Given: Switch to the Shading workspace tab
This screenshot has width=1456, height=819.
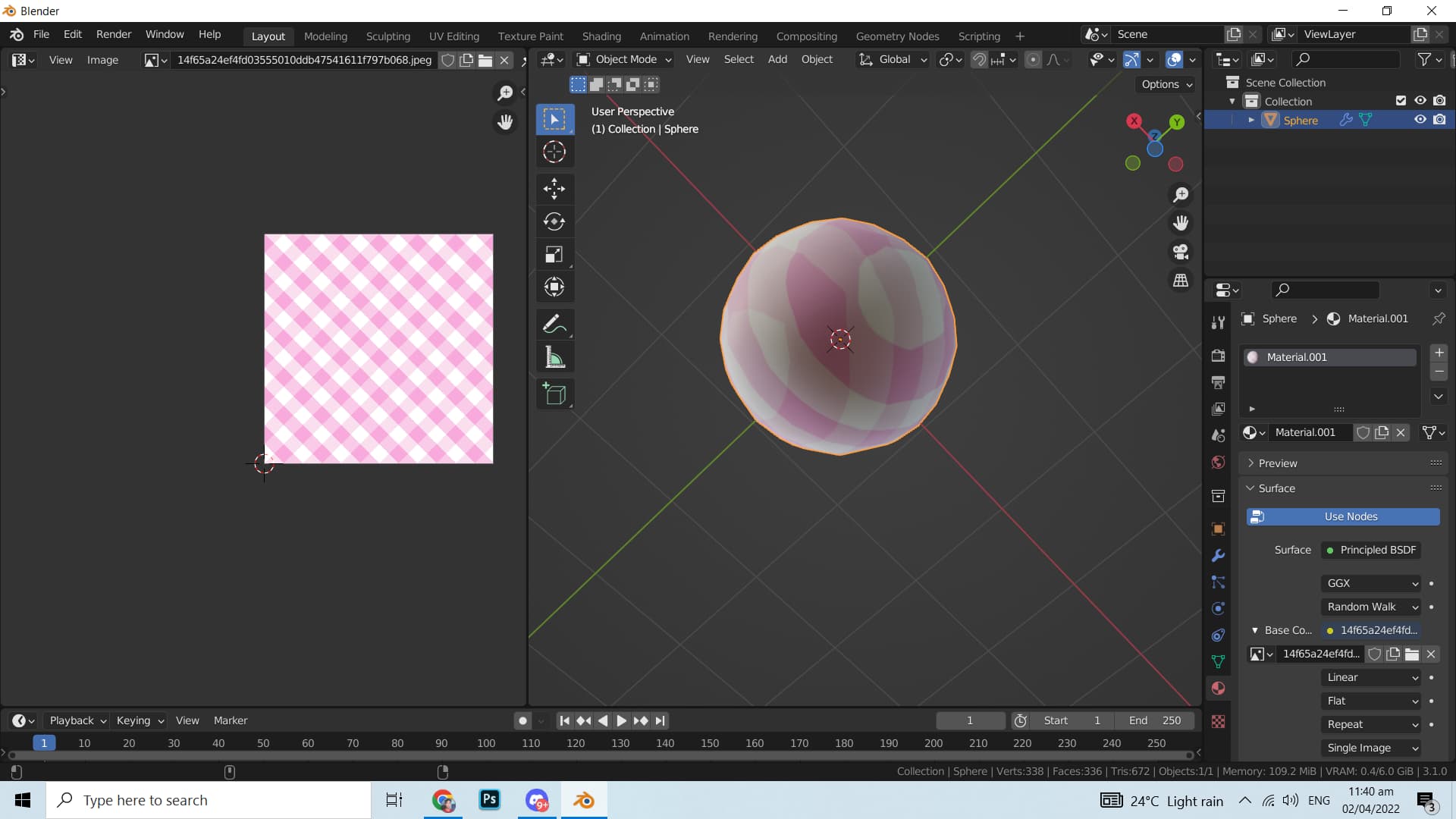Looking at the screenshot, I should coord(601,36).
